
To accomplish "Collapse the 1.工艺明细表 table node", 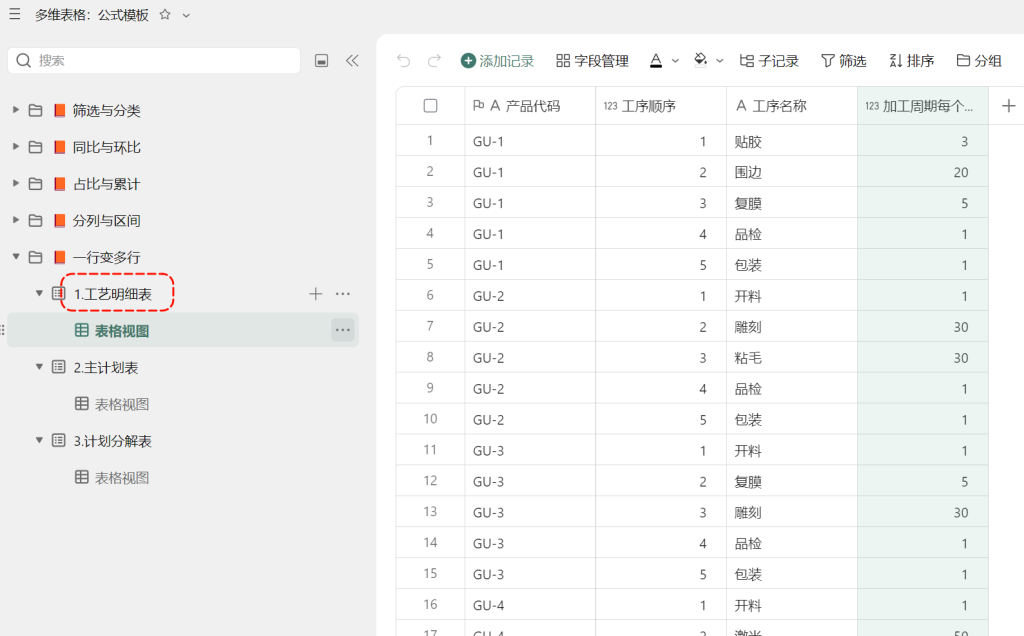I will pyautogui.click(x=39, y=293).
